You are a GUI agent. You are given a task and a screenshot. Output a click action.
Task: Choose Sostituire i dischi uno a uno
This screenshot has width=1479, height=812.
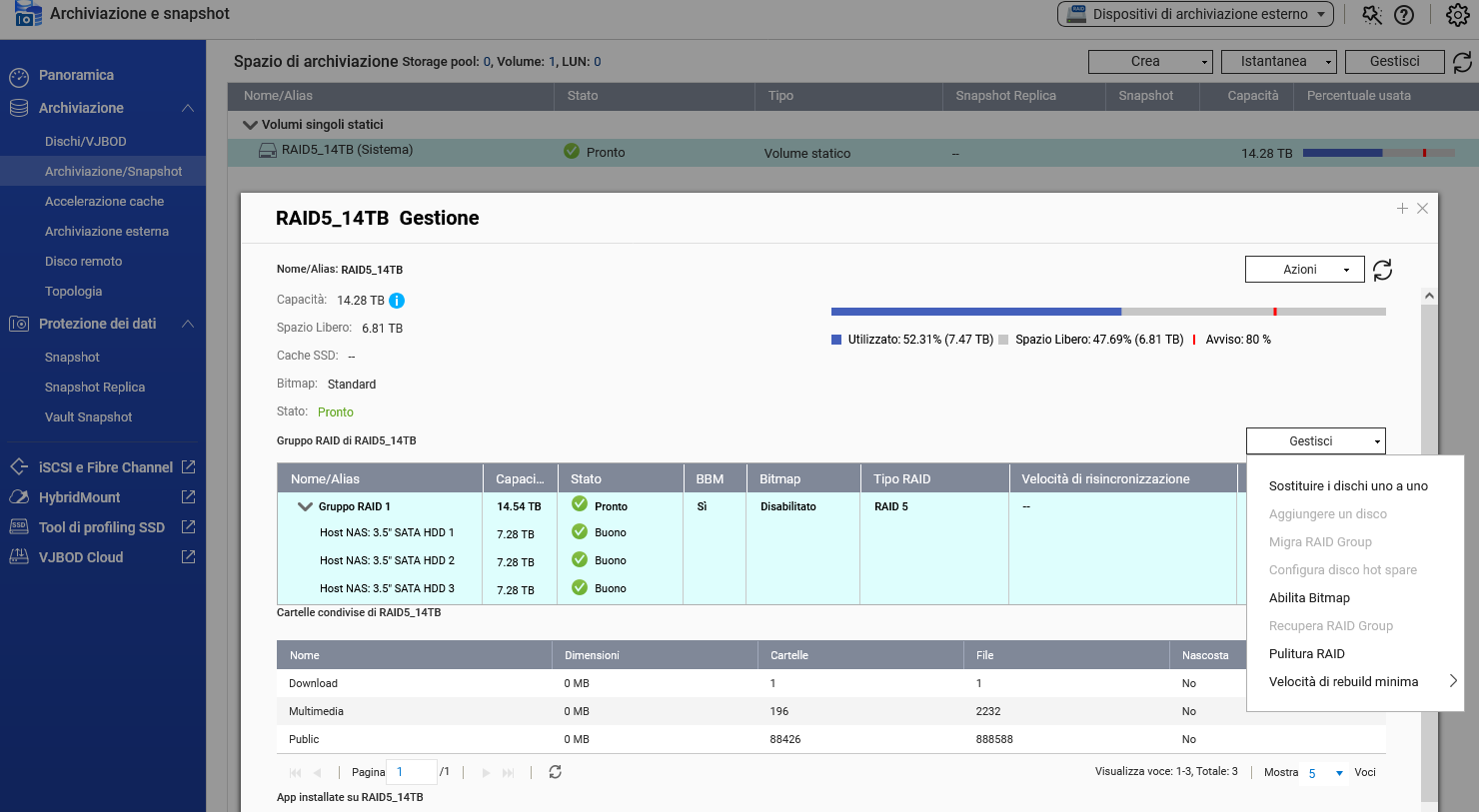pos(1348,486)
